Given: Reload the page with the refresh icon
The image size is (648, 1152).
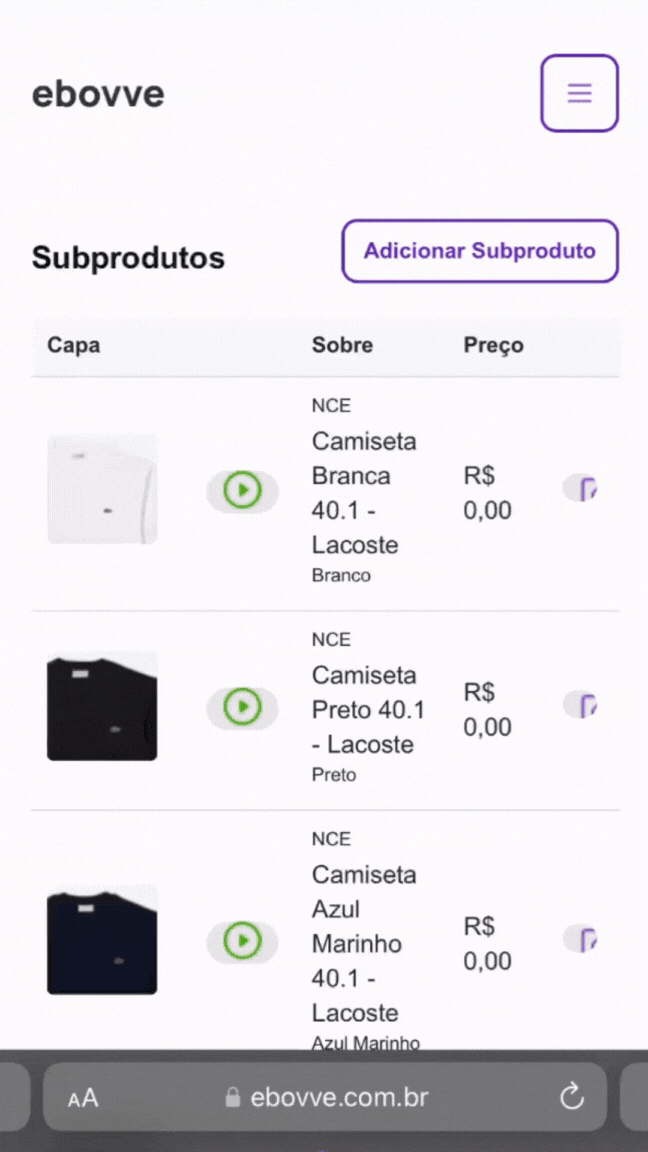Looking at the screenshot, I should [571, 1097].
